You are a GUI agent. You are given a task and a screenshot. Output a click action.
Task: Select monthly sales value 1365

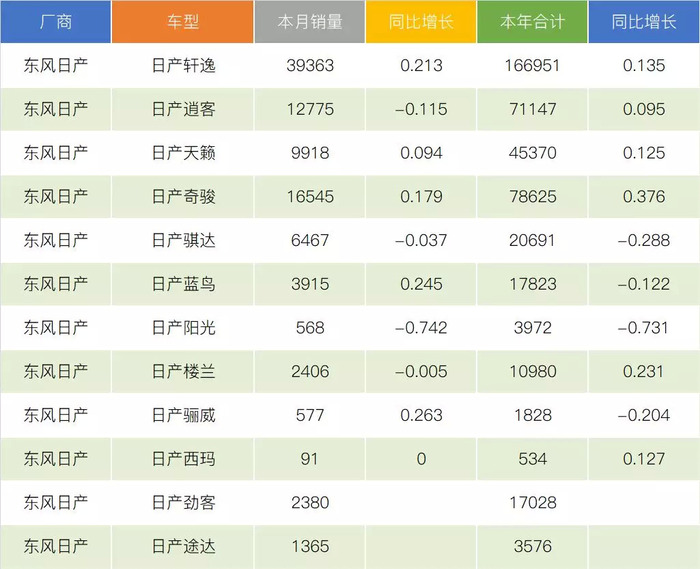(310, 547)
